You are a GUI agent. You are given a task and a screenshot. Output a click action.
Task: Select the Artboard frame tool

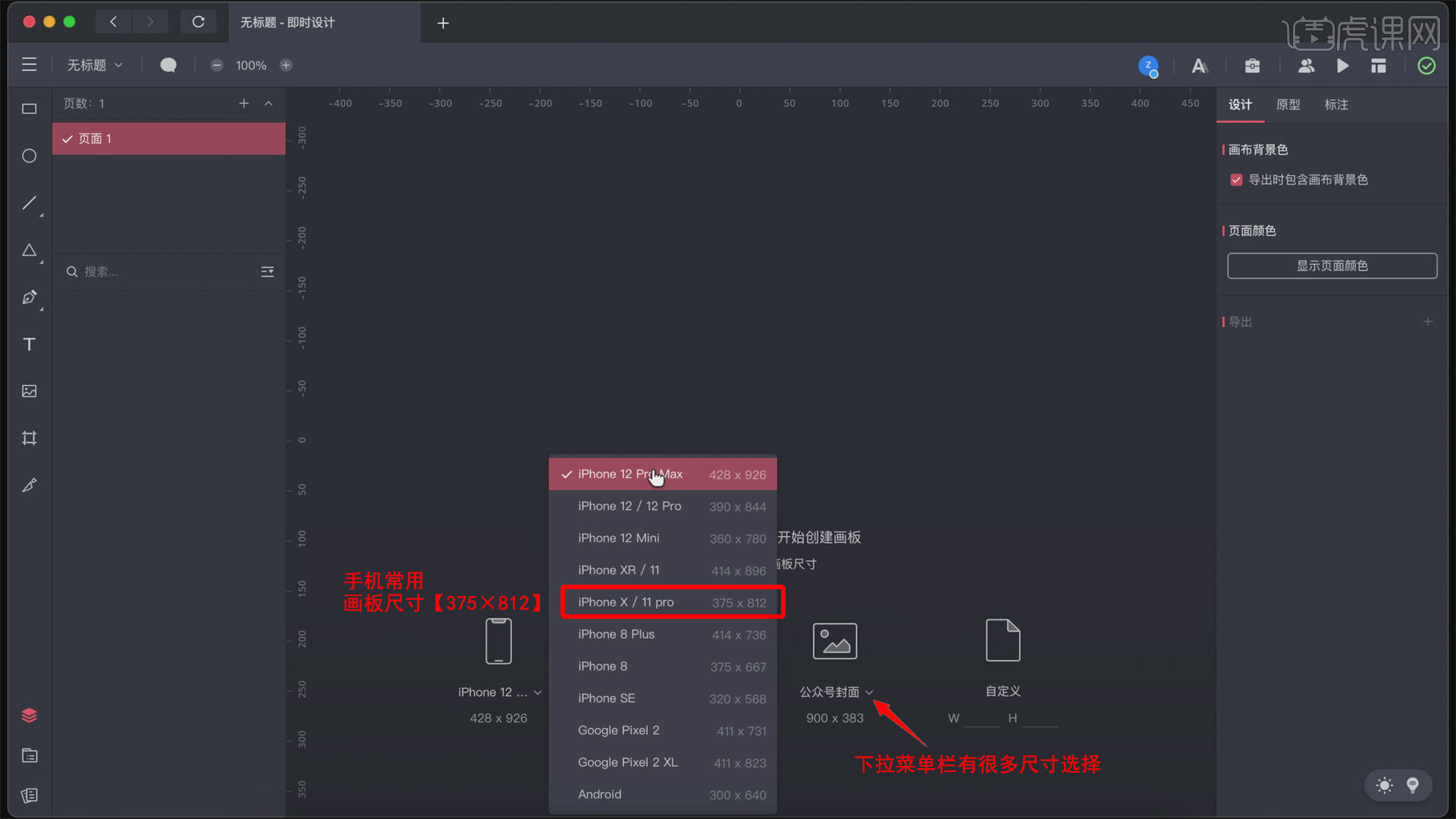(x=29, y=438)
